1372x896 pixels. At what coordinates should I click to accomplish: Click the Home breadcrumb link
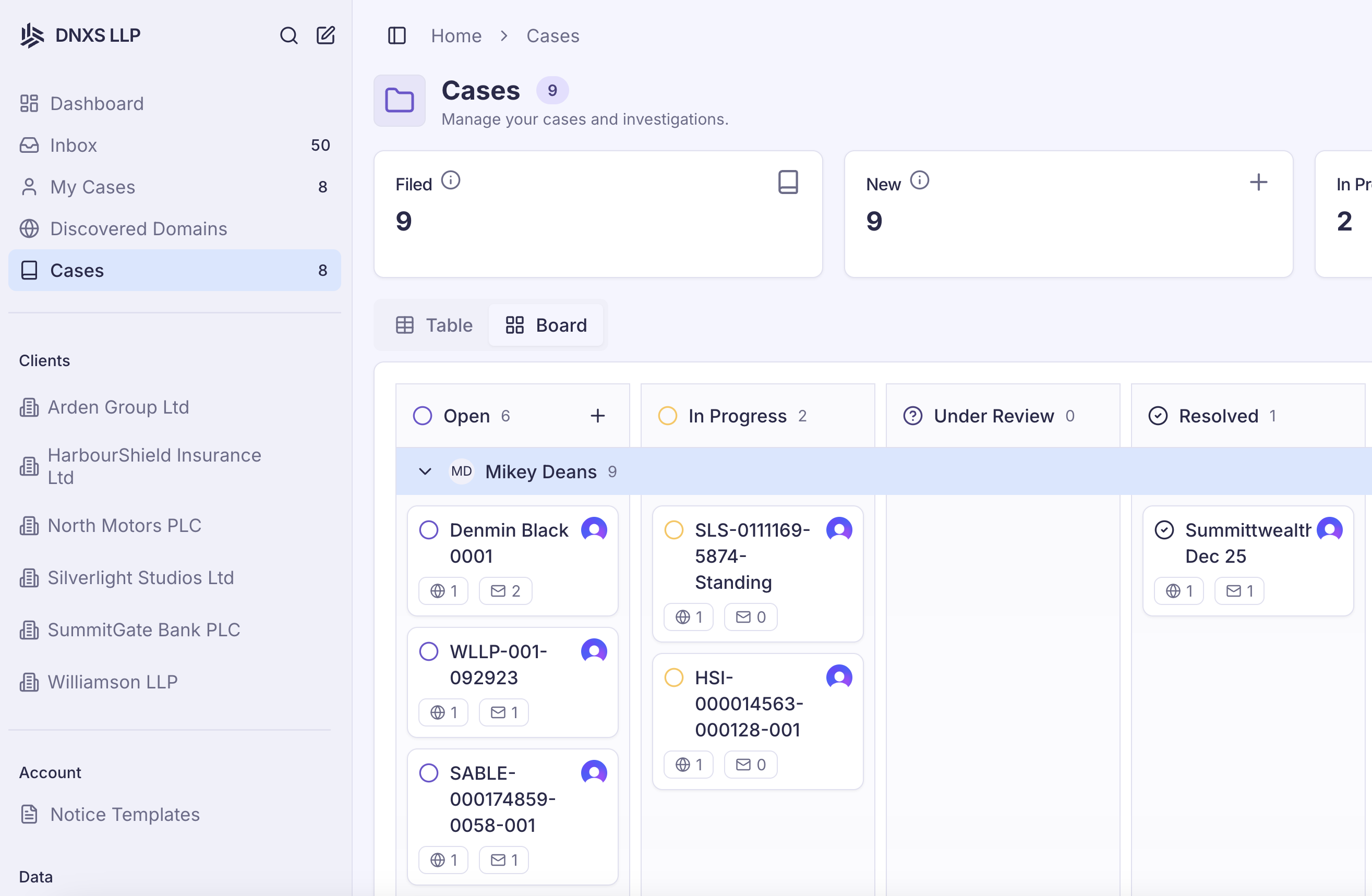click(x=456, y=35)
